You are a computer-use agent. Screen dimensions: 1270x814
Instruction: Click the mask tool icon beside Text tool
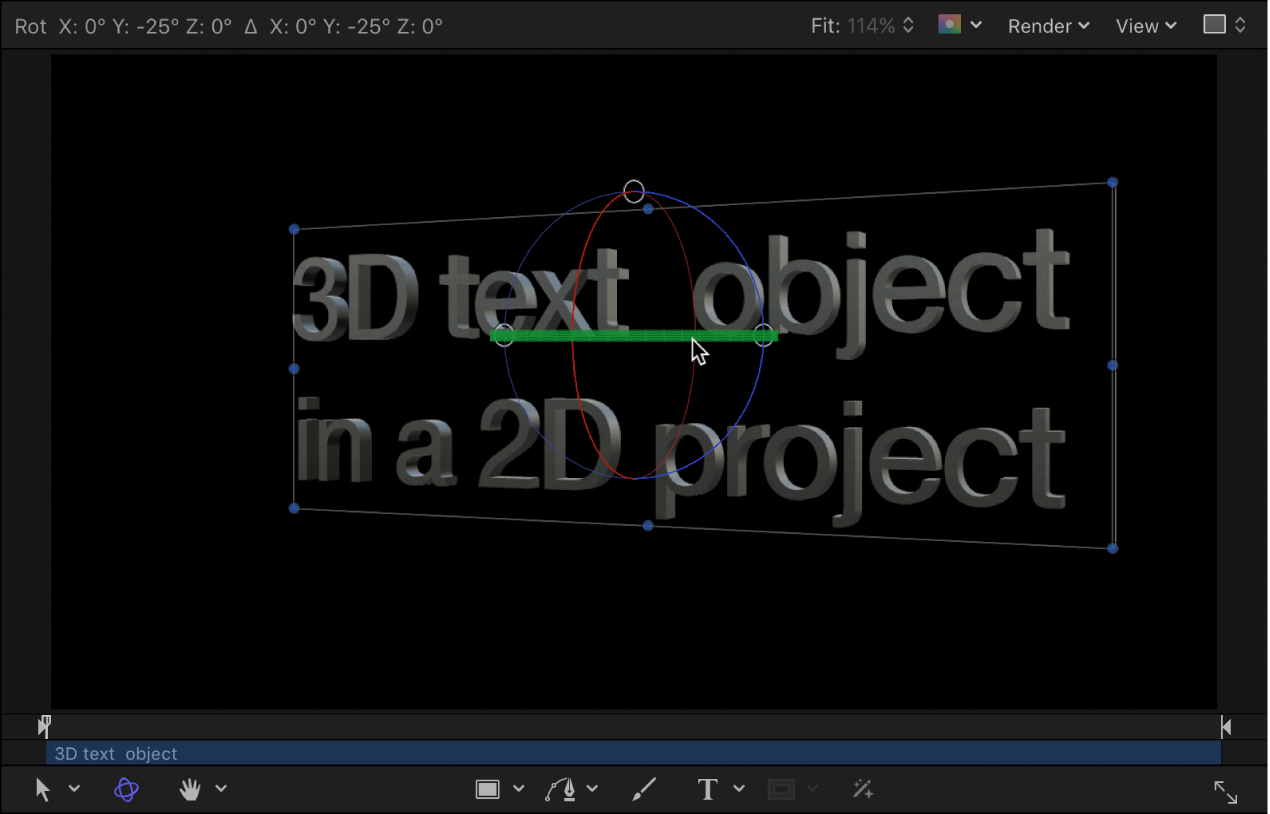click(782, 788)
